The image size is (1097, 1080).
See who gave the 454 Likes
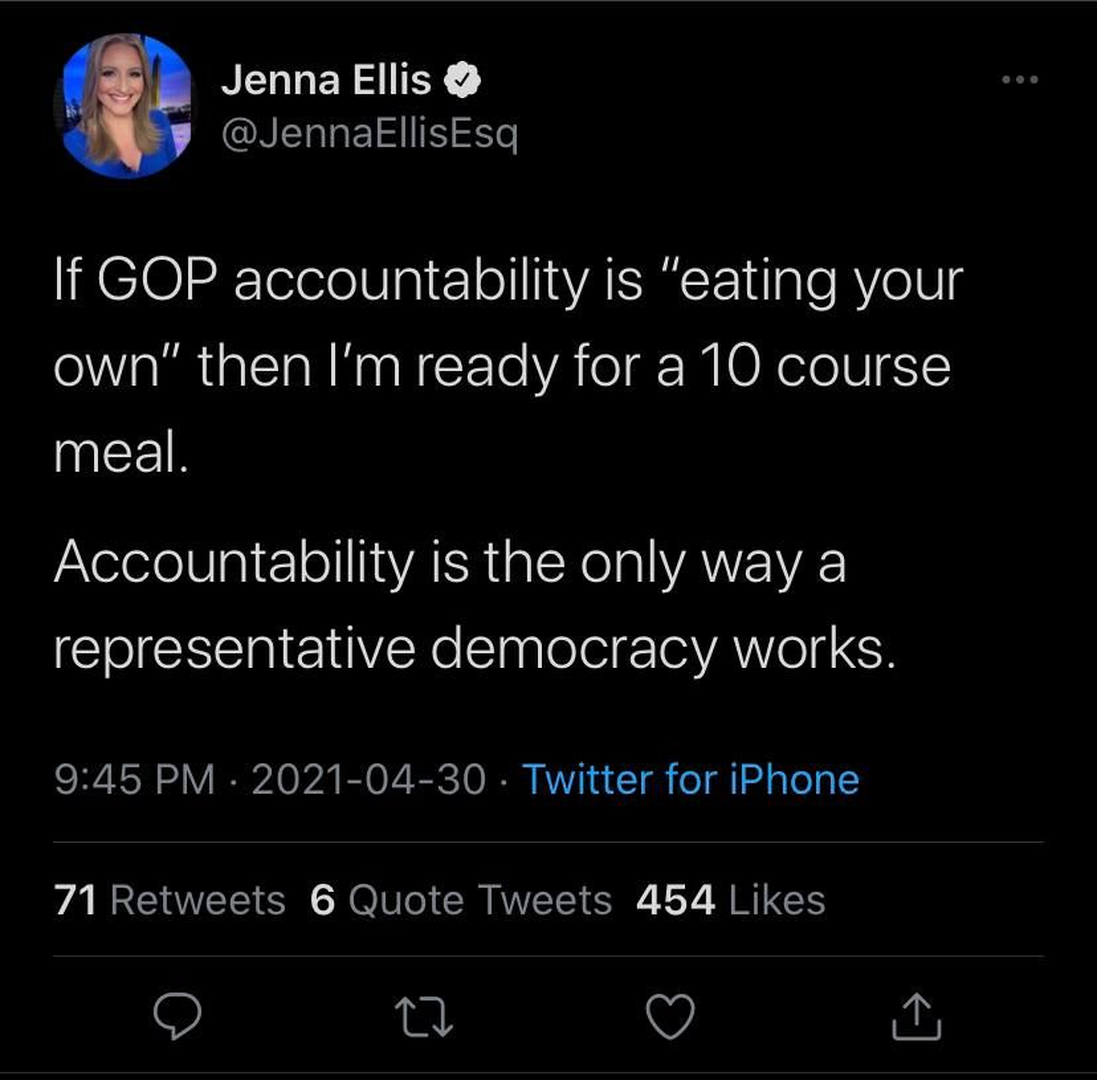click(x=730, y=900)
